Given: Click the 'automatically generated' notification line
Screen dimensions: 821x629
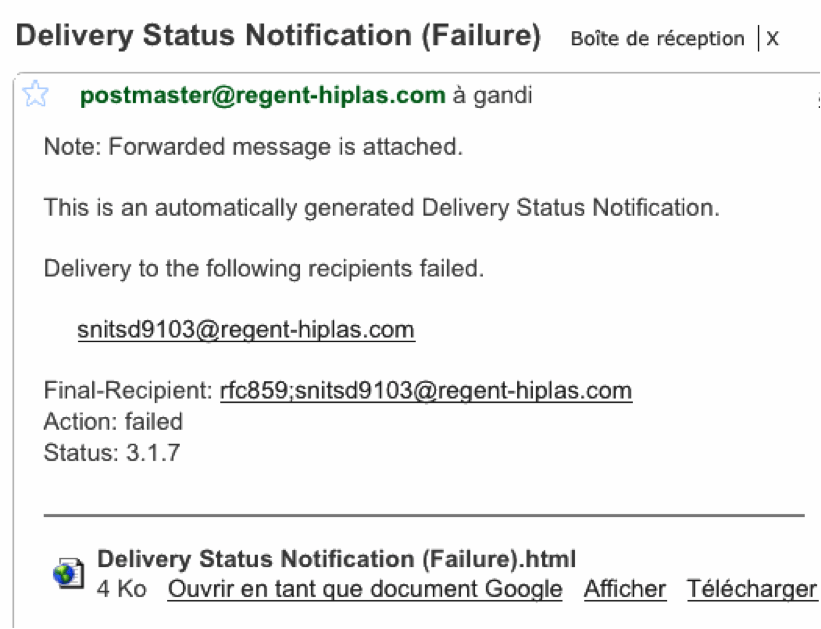Looking at the screenshot, I should click(382, 209).
